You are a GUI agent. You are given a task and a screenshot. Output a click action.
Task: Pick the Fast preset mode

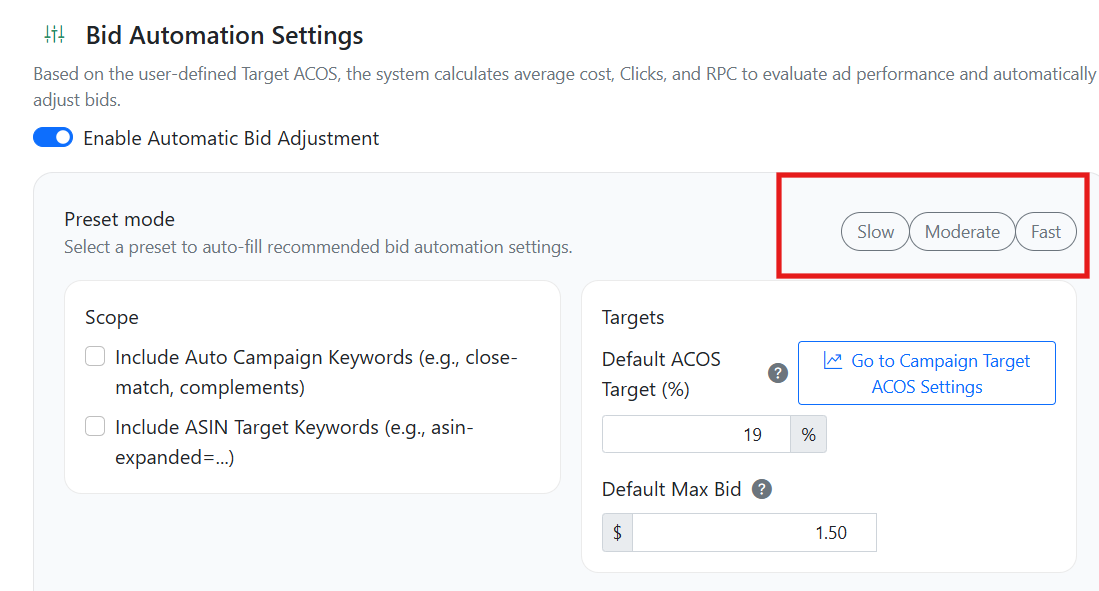click(1046, 232)
